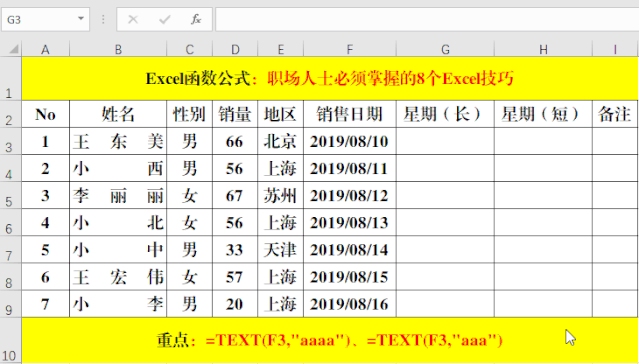Click into the formula bar input
Image resolution: width=639 pixels, height=364 pixels.
pyautogui.click(x=427, y=19)
